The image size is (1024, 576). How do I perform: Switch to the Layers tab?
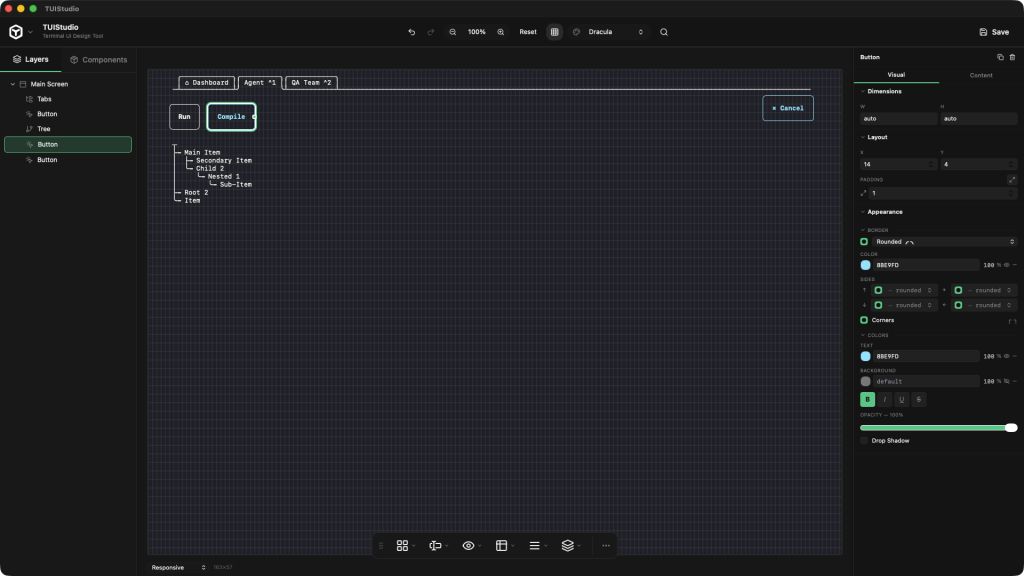pyautogui.click(x=31, y=59)
